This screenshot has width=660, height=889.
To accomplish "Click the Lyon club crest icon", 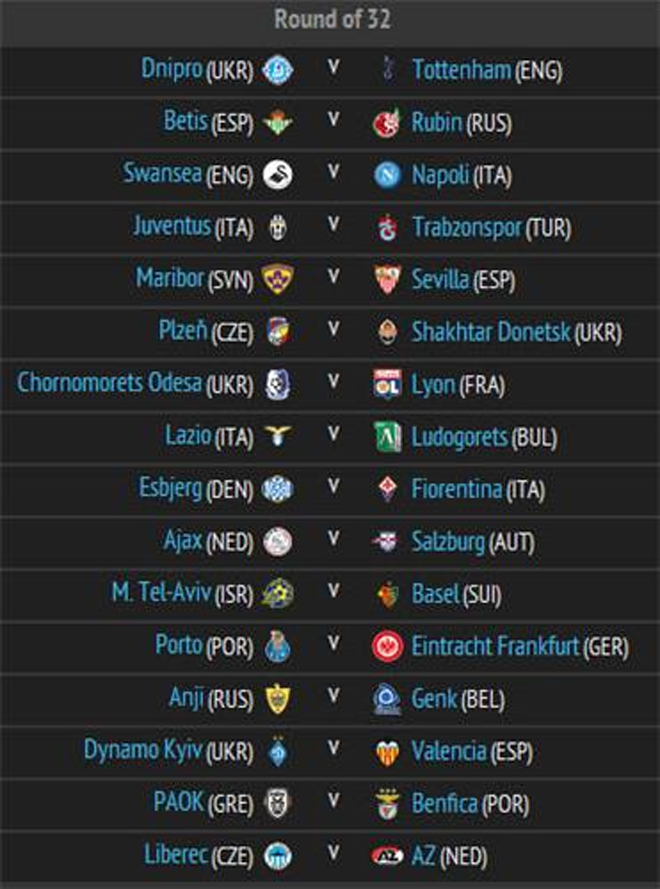I will coord(386,385).
